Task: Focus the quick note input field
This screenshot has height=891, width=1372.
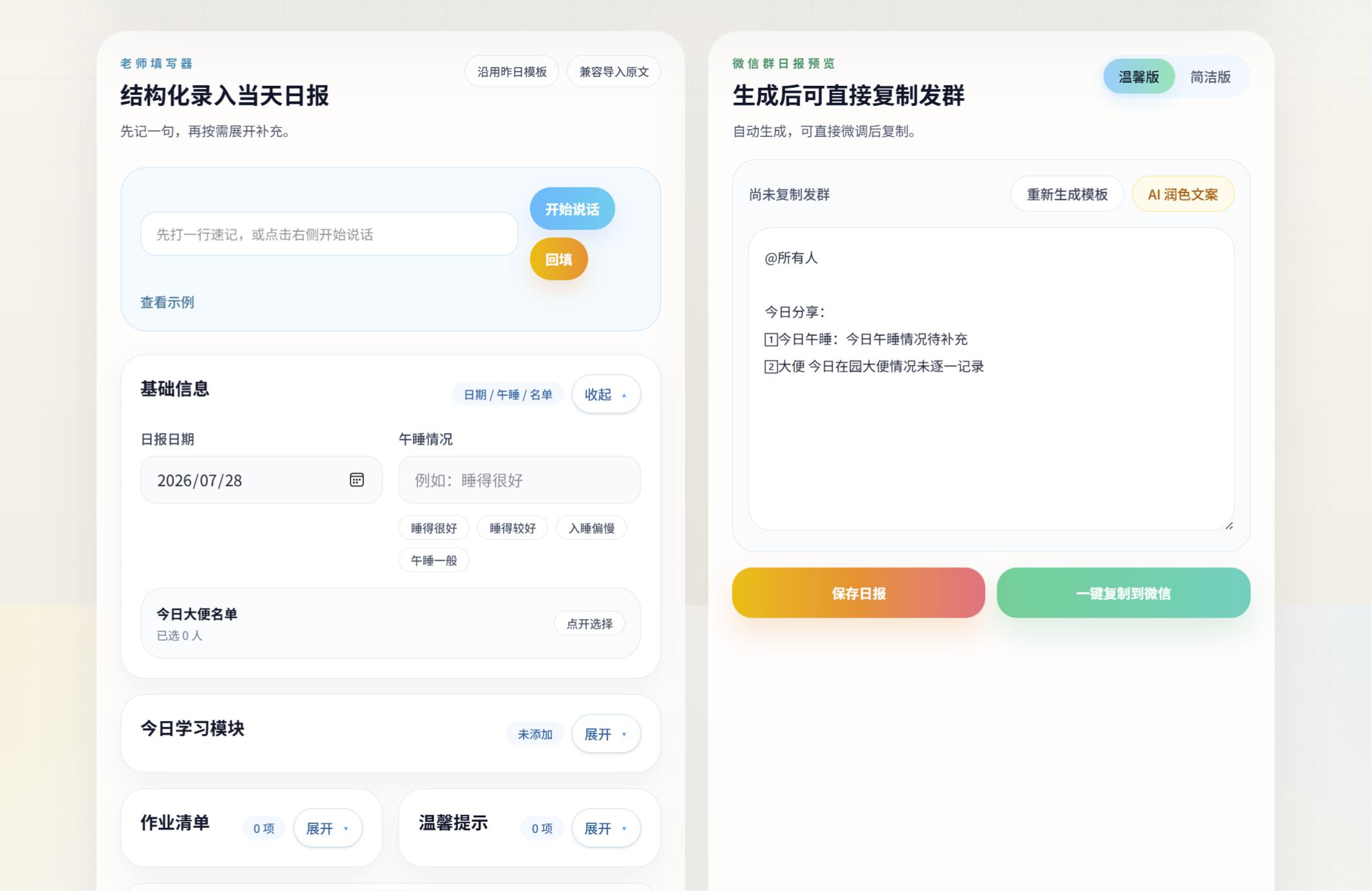Action: pyautogui.click(x=329, y=234)
